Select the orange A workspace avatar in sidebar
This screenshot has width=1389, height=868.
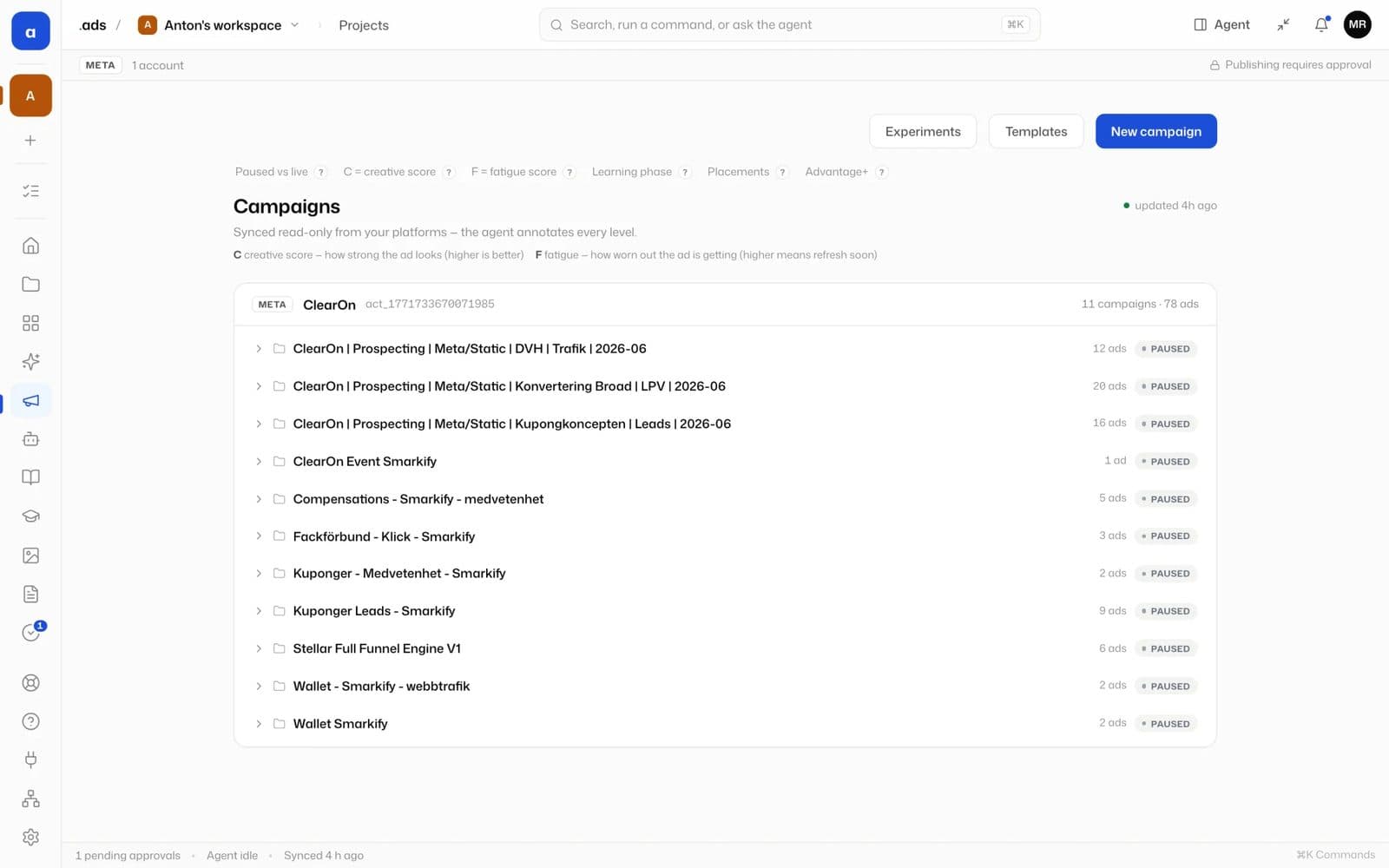click(x=30, y=95)
